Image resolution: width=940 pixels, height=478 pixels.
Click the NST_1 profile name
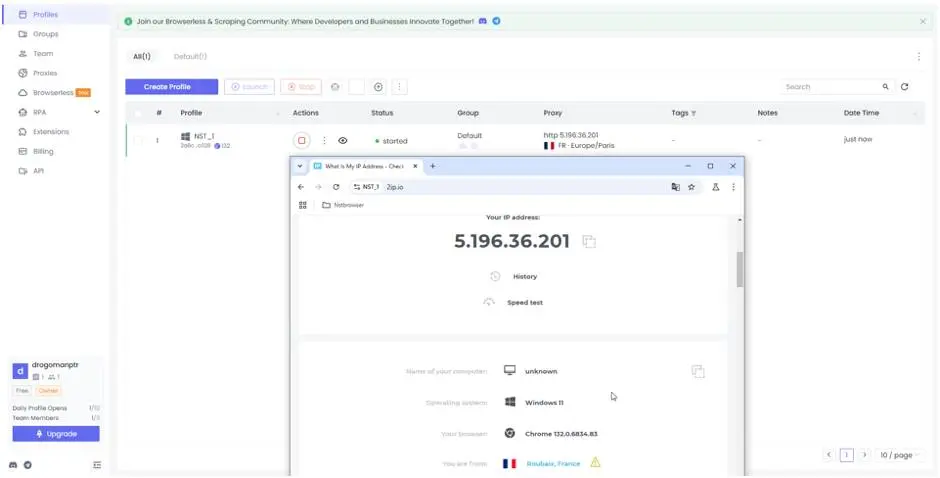(x=204, y=136)
